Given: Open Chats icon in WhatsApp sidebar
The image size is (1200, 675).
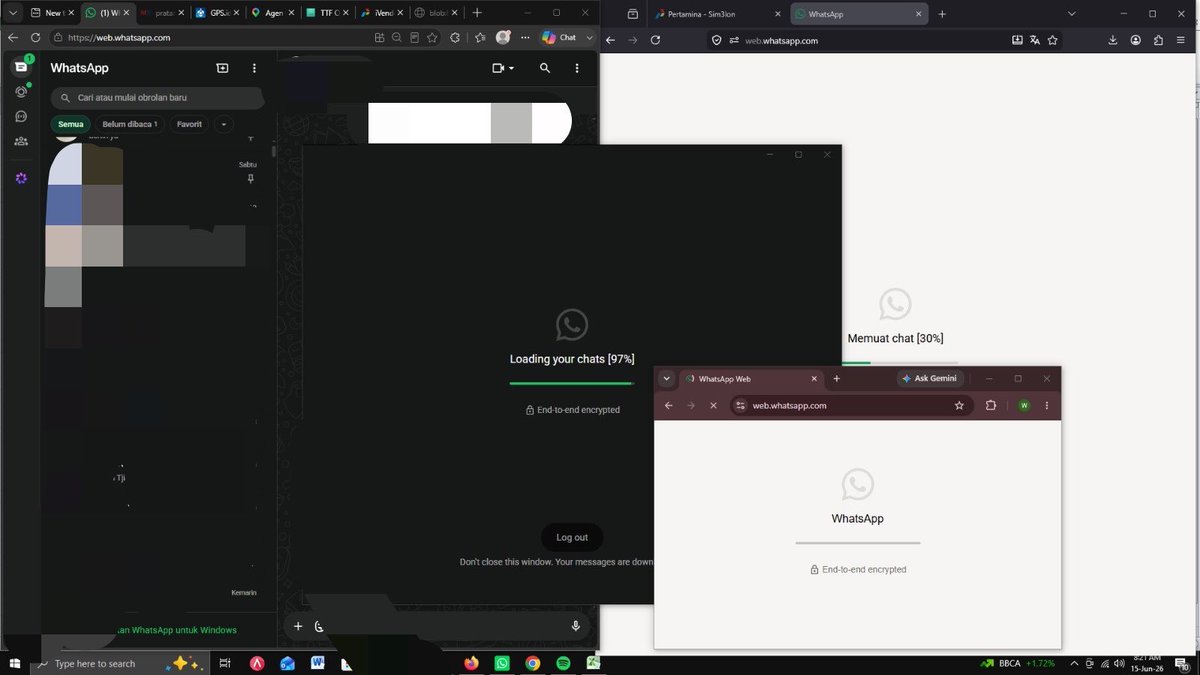Looking at the screenshot, I should [x=20, y=67].
